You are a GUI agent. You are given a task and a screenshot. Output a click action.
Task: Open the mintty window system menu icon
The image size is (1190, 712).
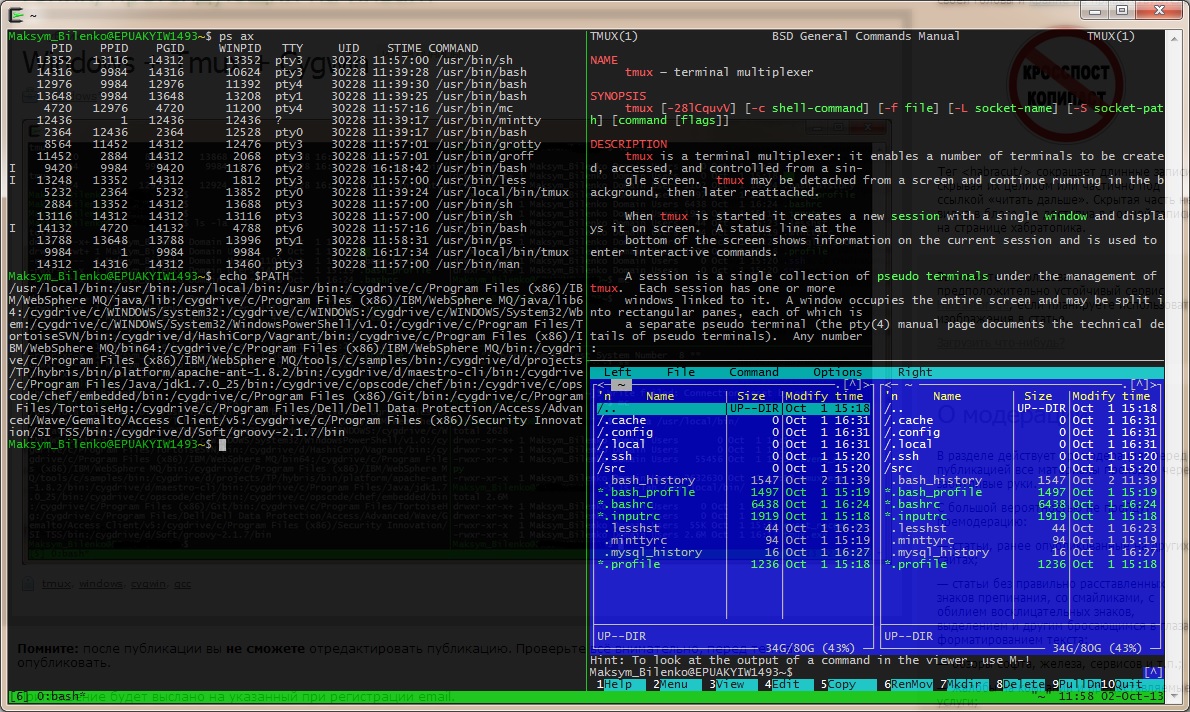pos(15,14)
